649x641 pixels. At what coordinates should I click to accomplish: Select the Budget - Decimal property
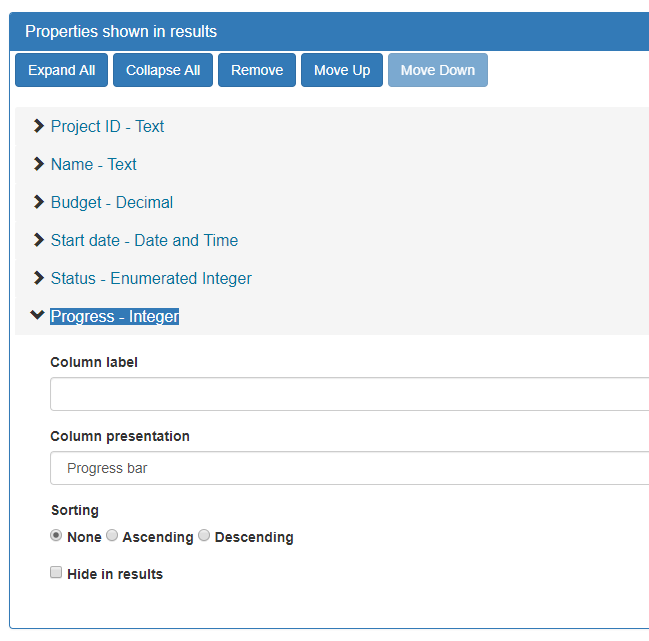point(112,202)
